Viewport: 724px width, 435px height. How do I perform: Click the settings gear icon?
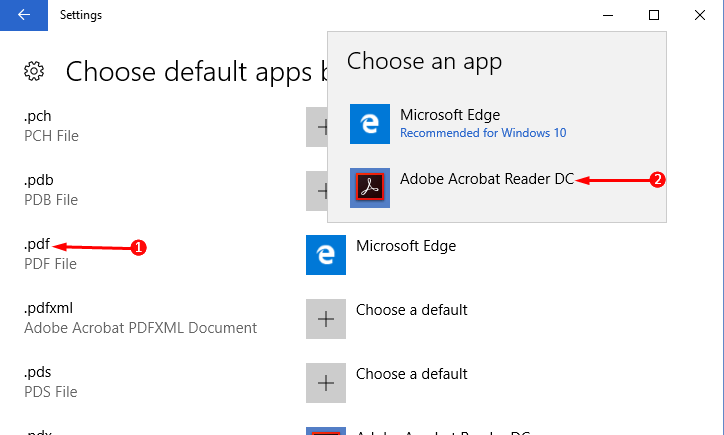pos(34,71)
